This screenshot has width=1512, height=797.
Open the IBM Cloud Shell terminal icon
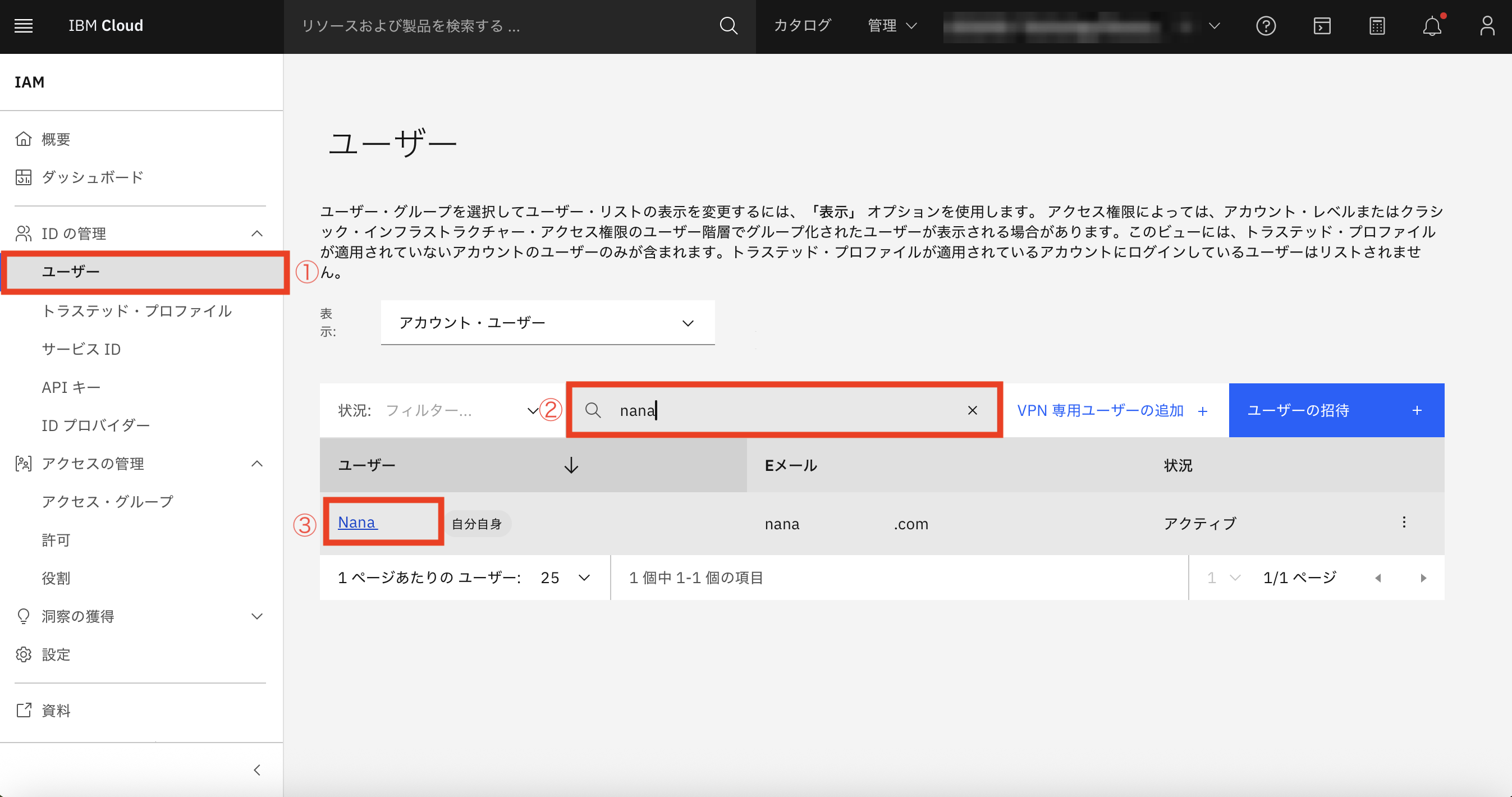(1322, 26)
